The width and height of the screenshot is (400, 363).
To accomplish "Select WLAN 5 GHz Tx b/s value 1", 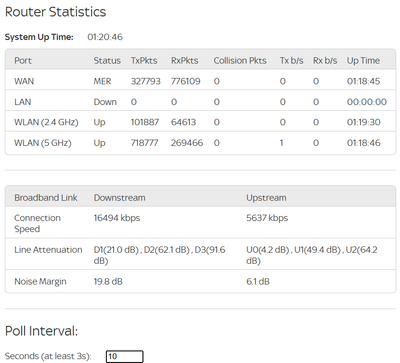I will click(282, 143).
